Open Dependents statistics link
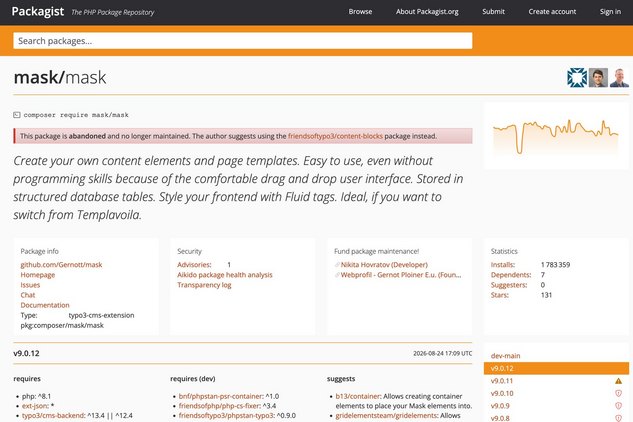The height and width of the screenshot is (422, 633). (511, 275)
